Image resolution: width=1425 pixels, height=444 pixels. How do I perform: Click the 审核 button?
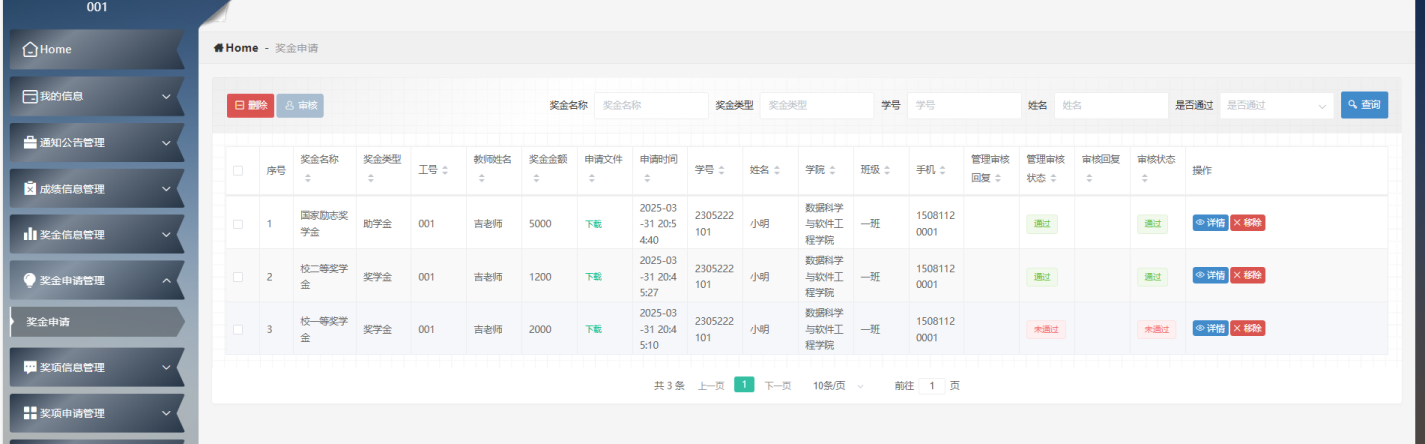pyautogui.click(x=300, y=105)
